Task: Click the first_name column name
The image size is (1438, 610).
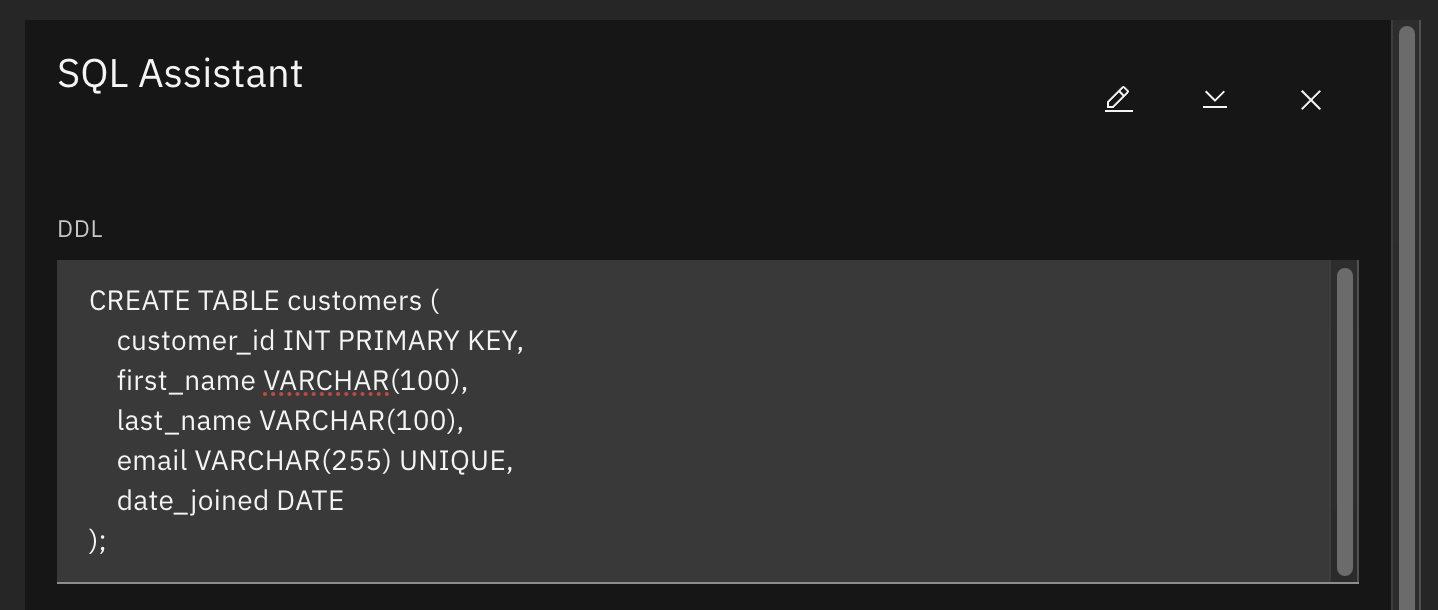Action: pyautogui.click(x=186, y=381)
